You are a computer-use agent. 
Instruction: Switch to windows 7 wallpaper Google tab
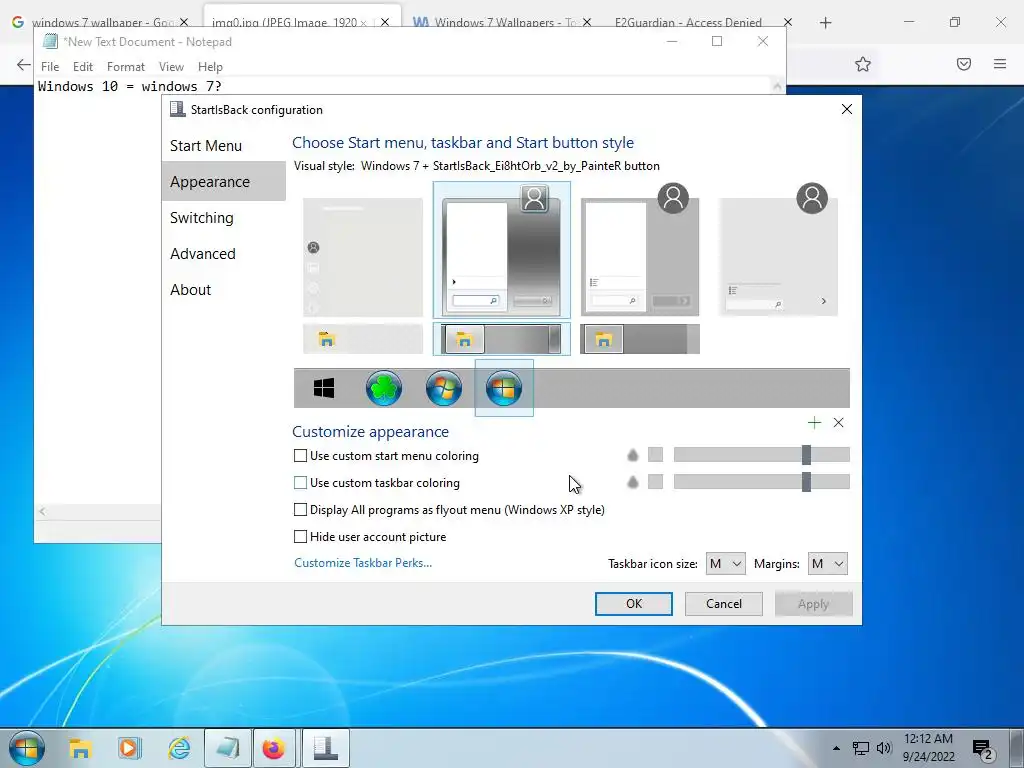pos(98,22)
